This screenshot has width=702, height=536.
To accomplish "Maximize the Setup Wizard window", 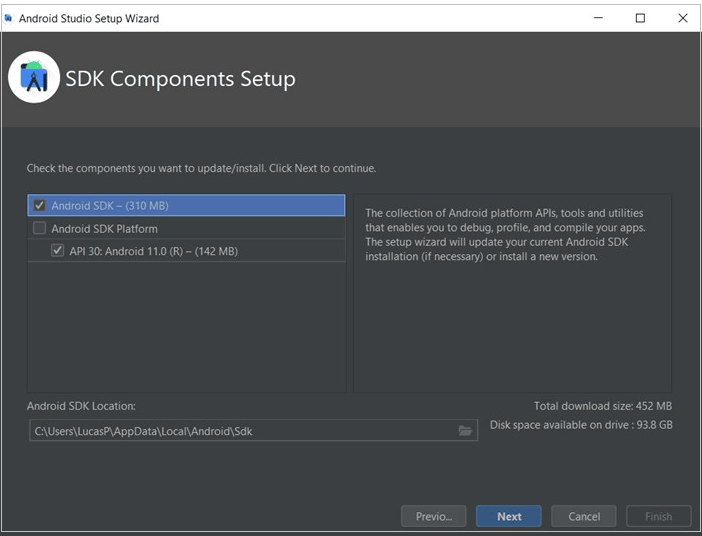I will [x=640, y=18].
